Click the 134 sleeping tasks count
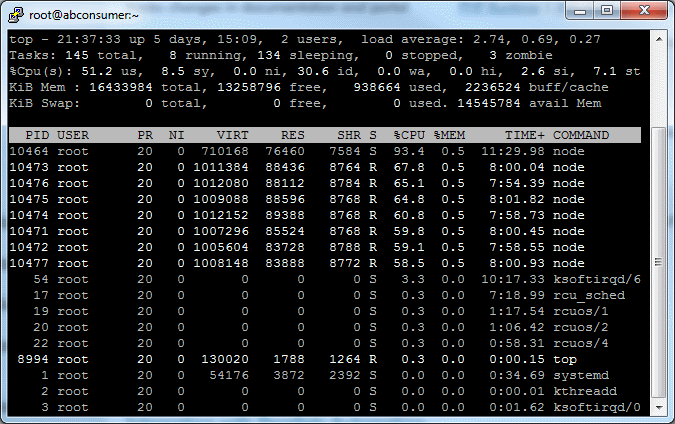 point(269,56)
